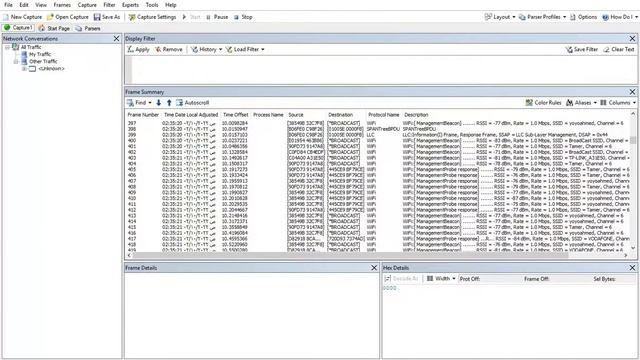This screenshot has width=640, height=360.
Task: Open Color Rules
Action: pos(543,102)
